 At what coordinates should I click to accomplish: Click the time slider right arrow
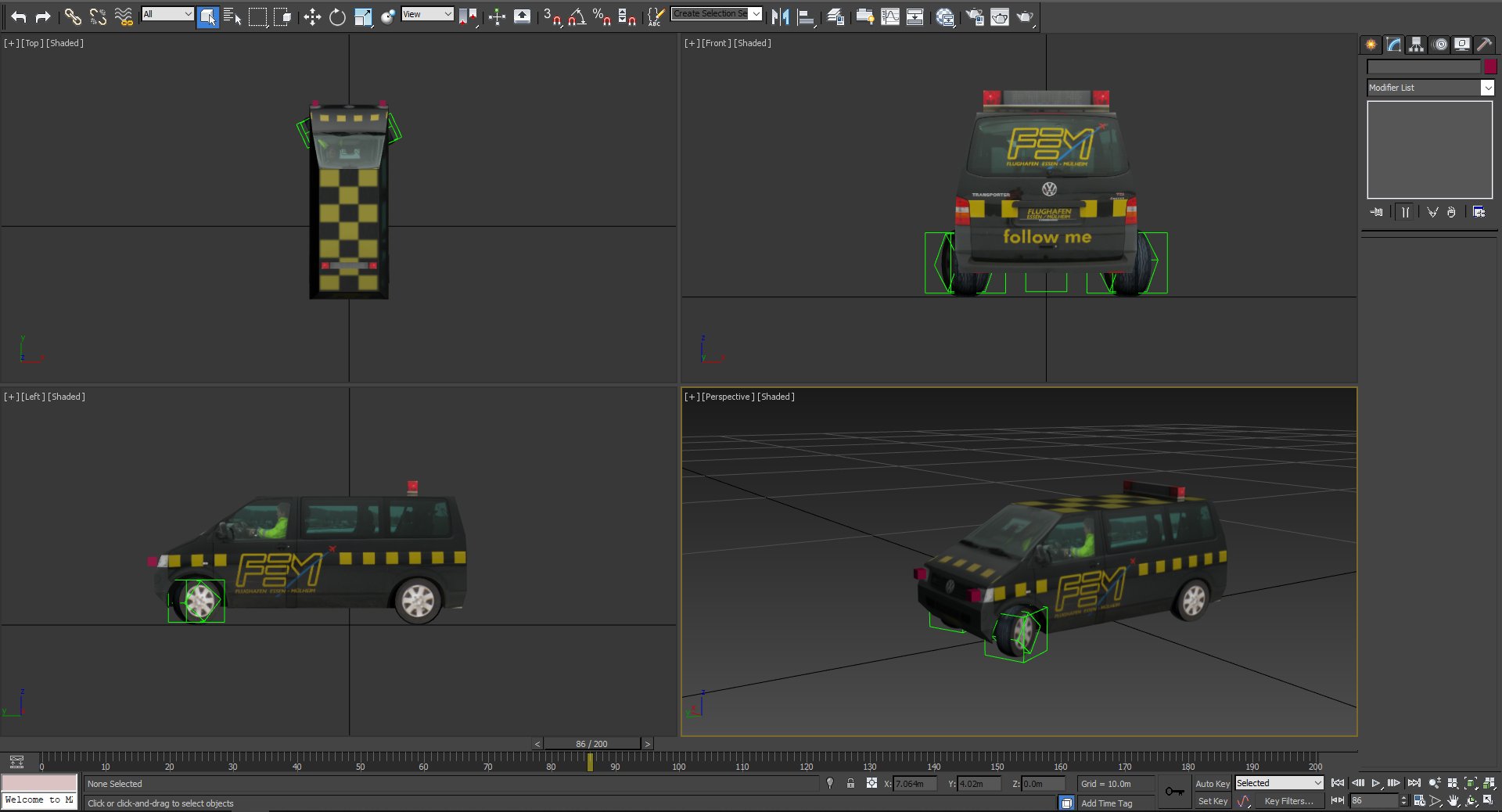pos(648,744)
